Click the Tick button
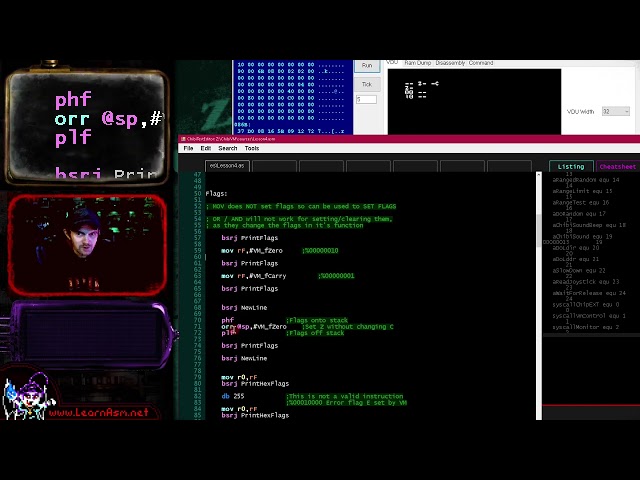The width and height of the screenshot is (640, 480). (367, 84)
